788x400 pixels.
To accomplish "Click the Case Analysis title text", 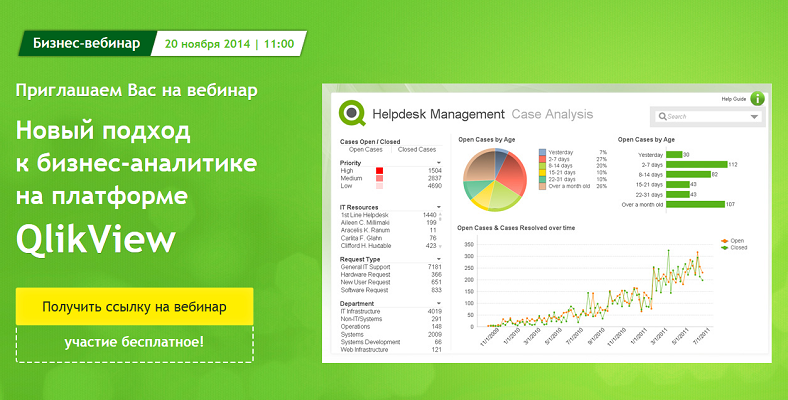I will [x=552, y=114].
